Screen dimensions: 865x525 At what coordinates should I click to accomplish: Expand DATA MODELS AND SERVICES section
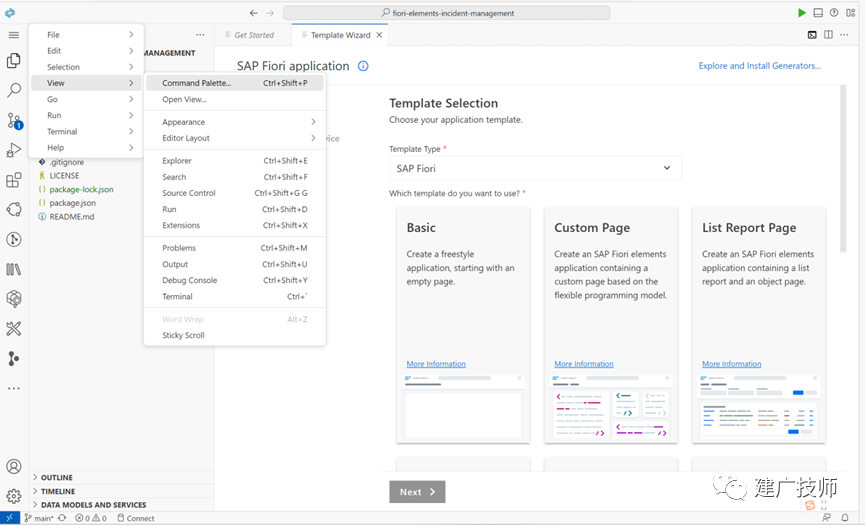tap(121, 505)
